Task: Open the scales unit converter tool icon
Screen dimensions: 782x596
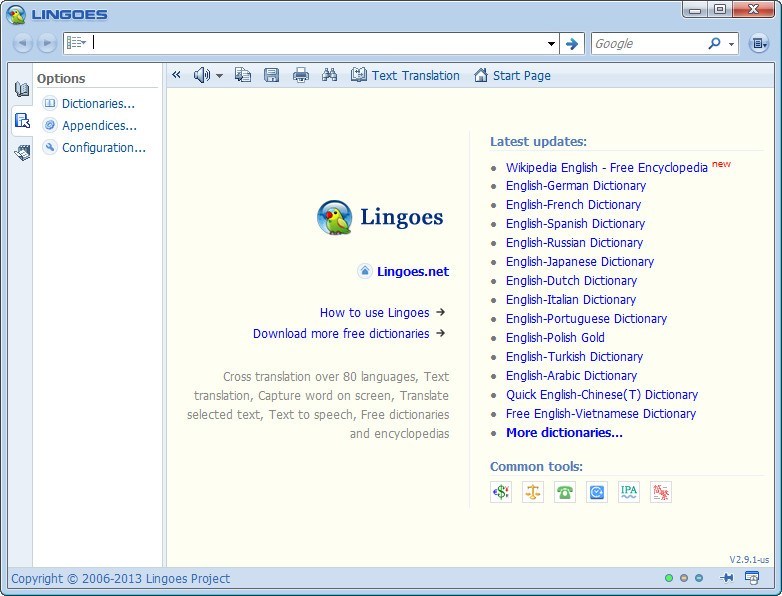Action: [533, 492]
